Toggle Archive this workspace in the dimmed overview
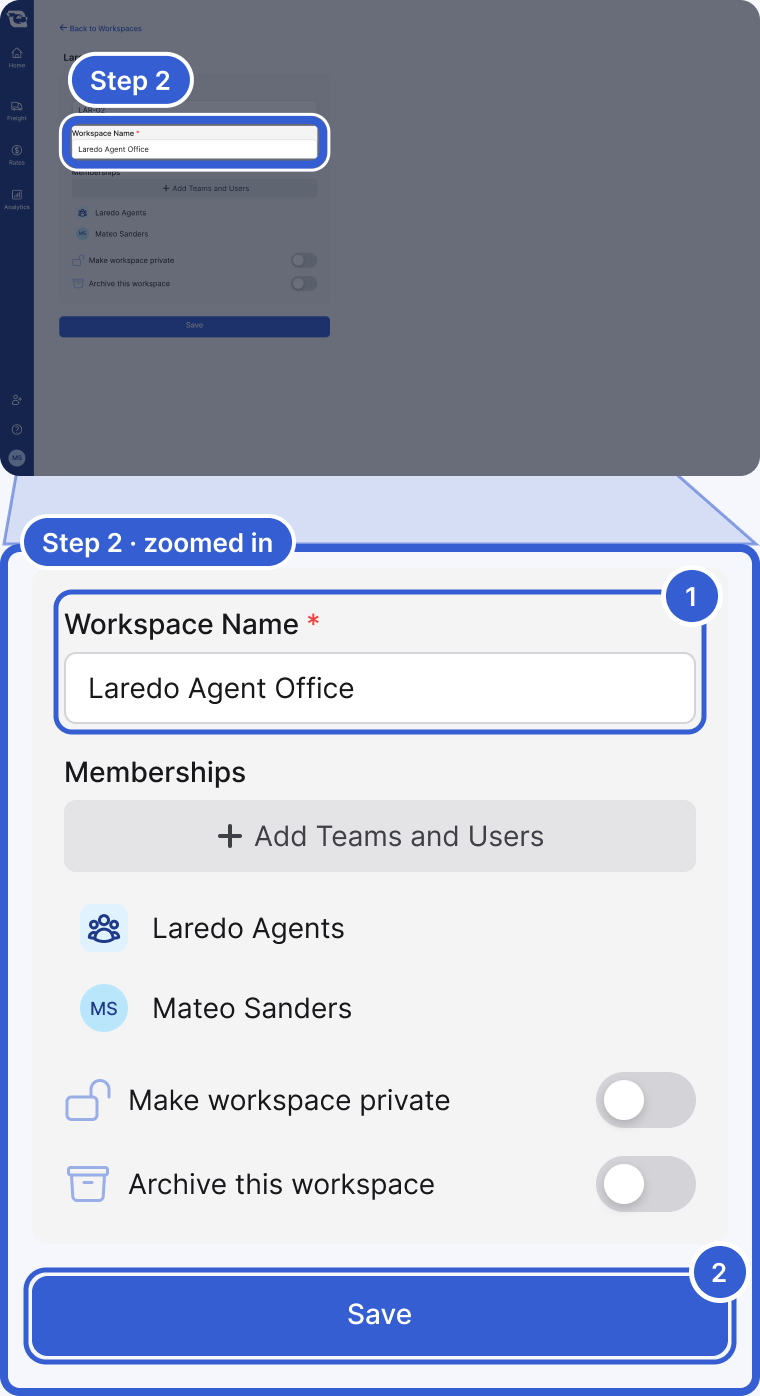 pyautogui.click(x=304, y=284)
